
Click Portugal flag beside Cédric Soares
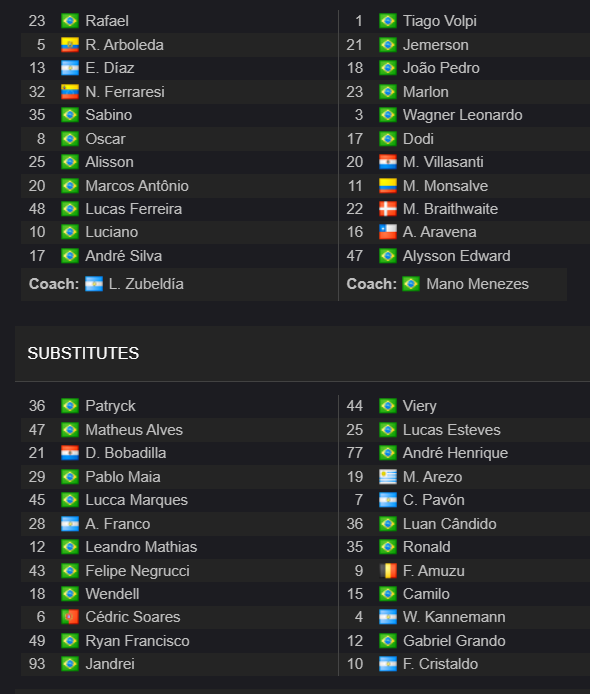coord(70,617)
